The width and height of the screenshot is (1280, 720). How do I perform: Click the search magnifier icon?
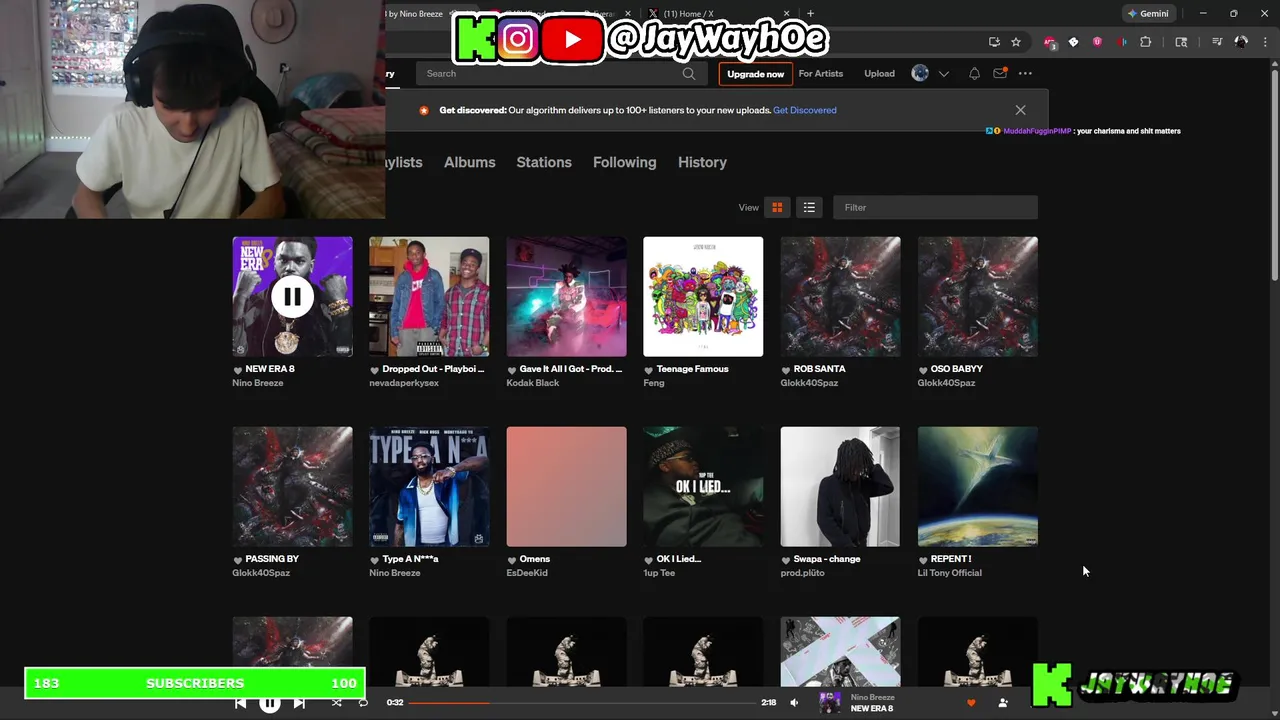[x=689, y=73]
